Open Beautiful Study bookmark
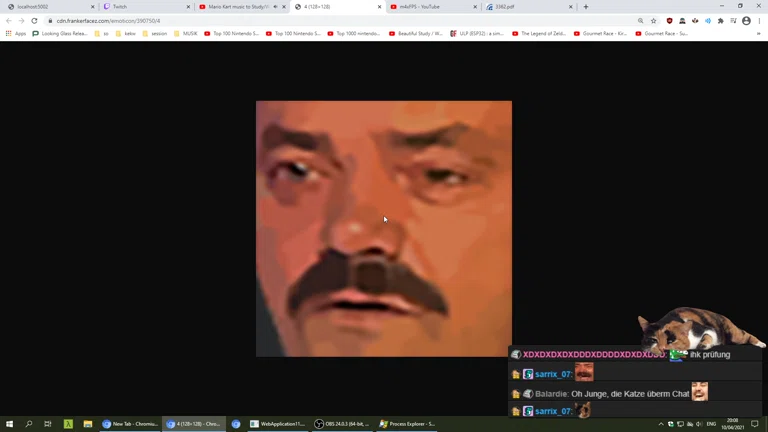Screen dimensions: 768x432 click(x=416, y=34)
